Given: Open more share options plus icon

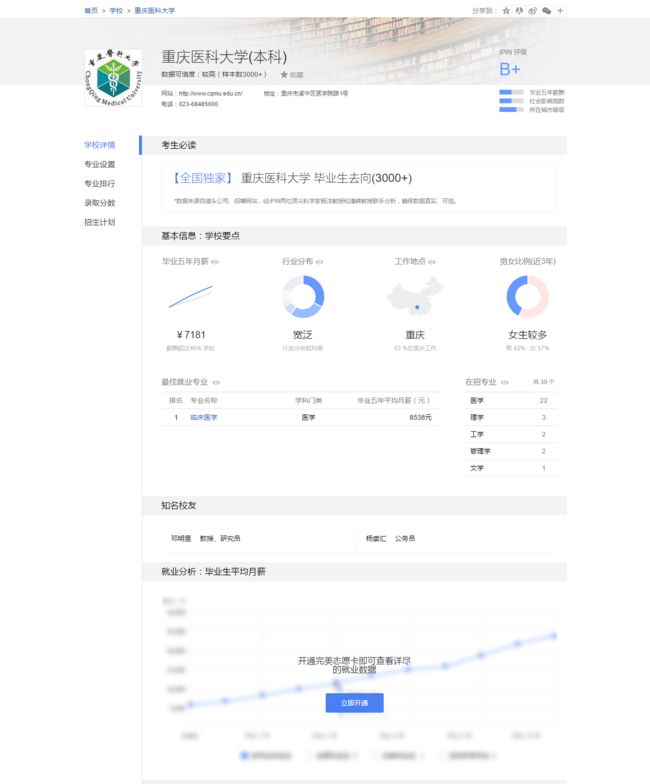Looking at the screenshot, I should click(x=560, y=10).
